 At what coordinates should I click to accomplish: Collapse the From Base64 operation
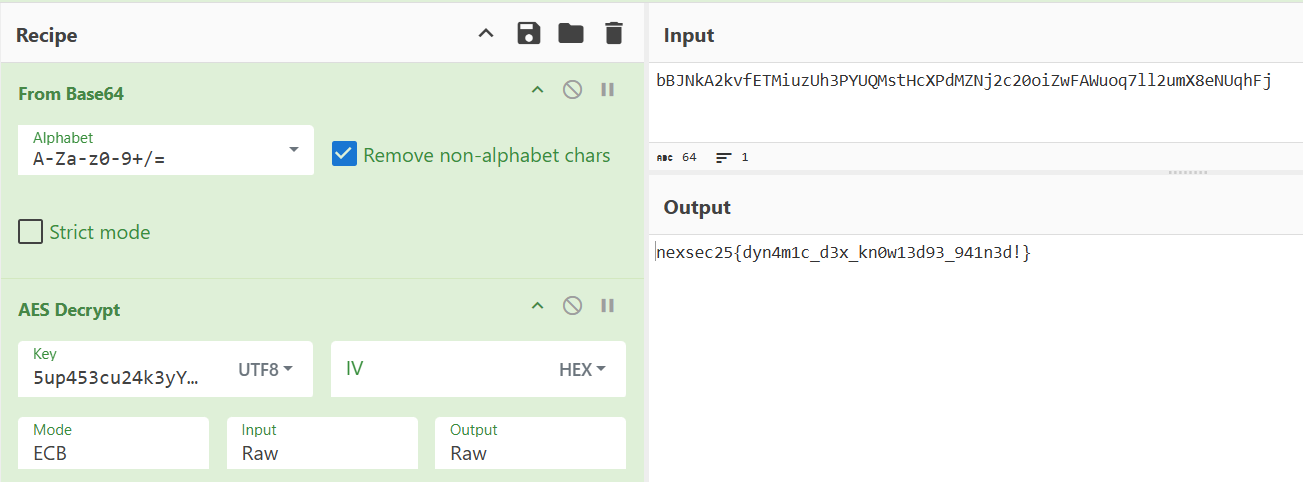click(x=537, y=90)
